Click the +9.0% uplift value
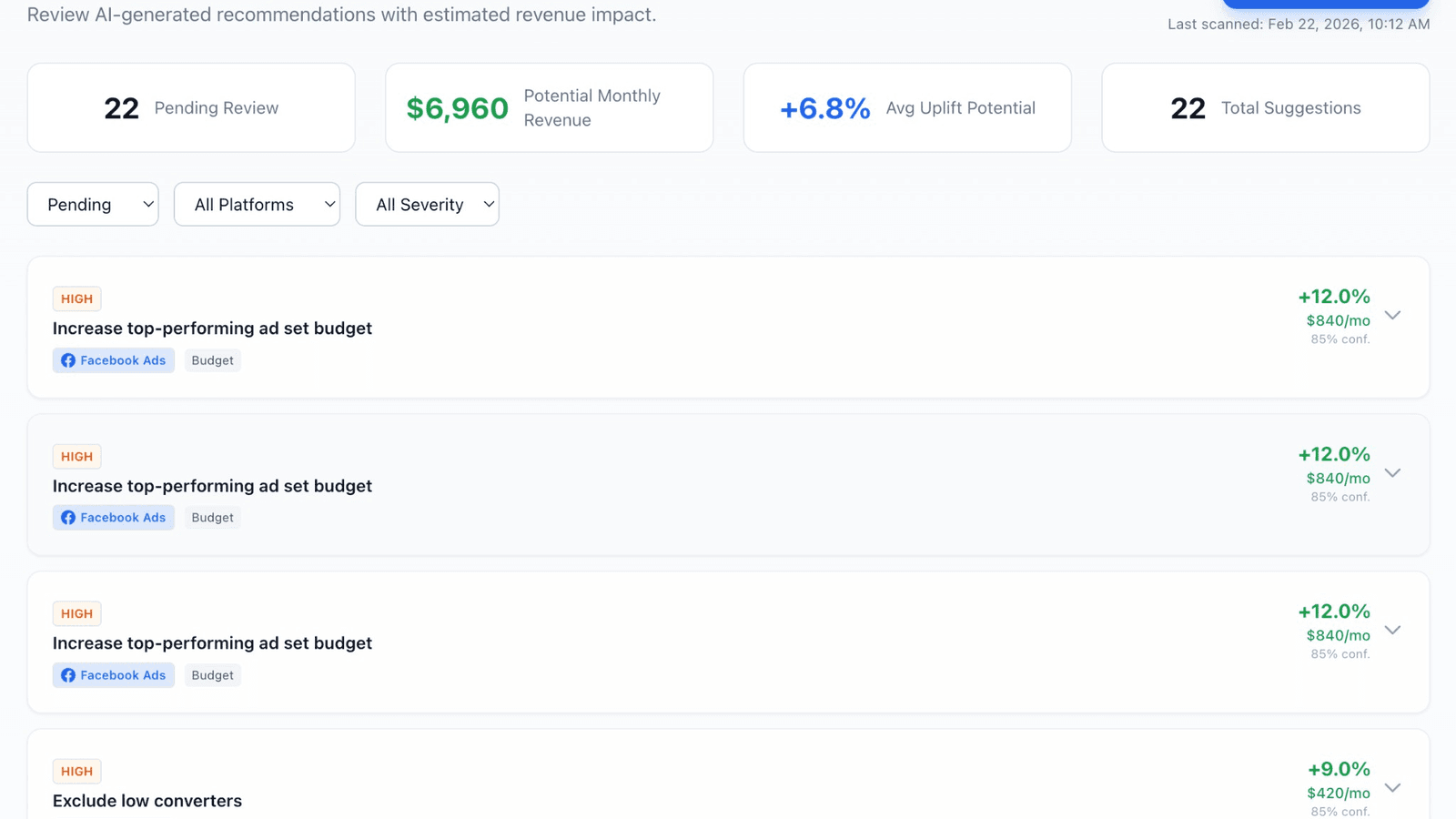The height and width of the screenshot is (819, 1456). coord(1339,769)
